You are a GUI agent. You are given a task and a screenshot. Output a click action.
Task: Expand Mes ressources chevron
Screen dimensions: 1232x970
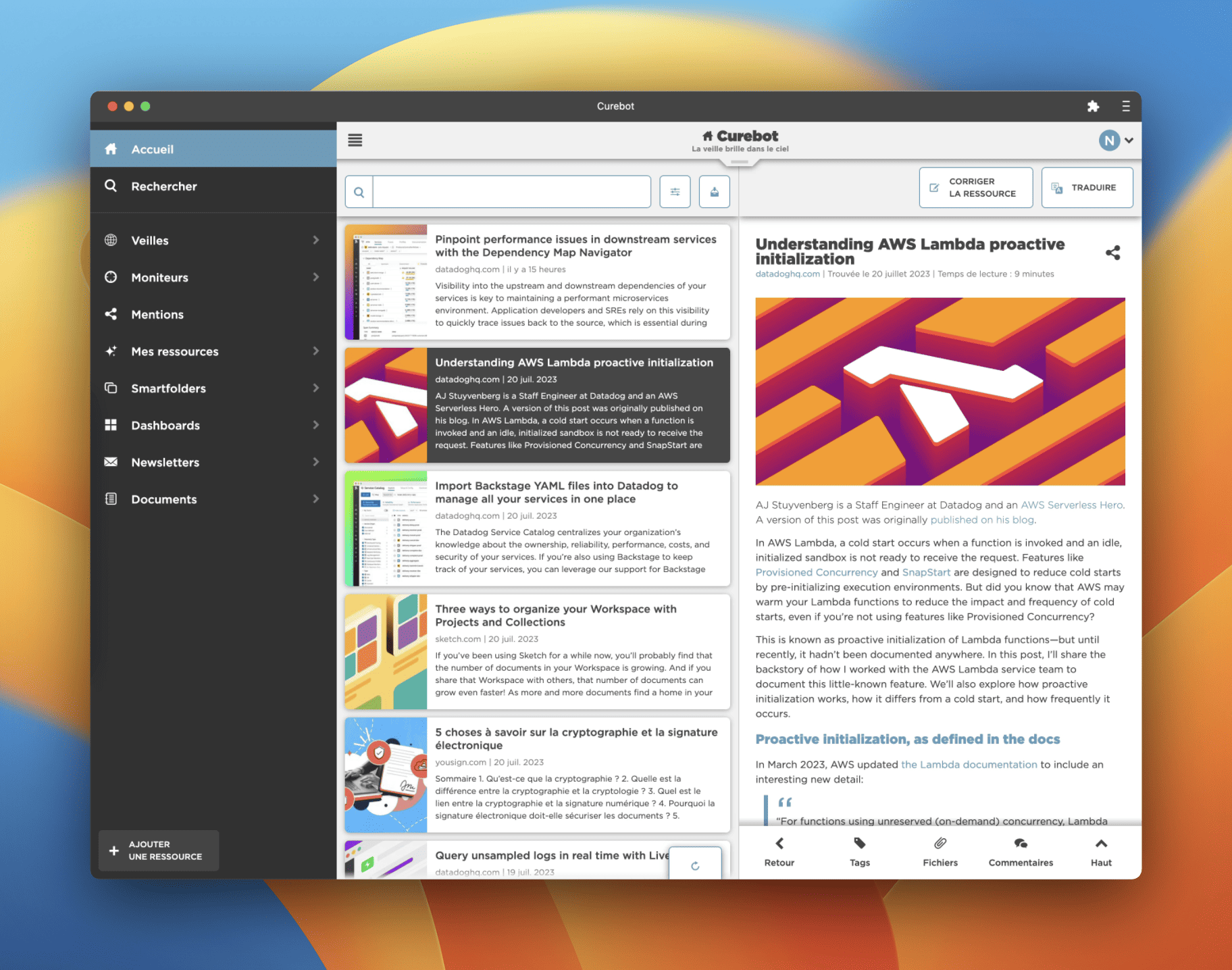point(315,351)
